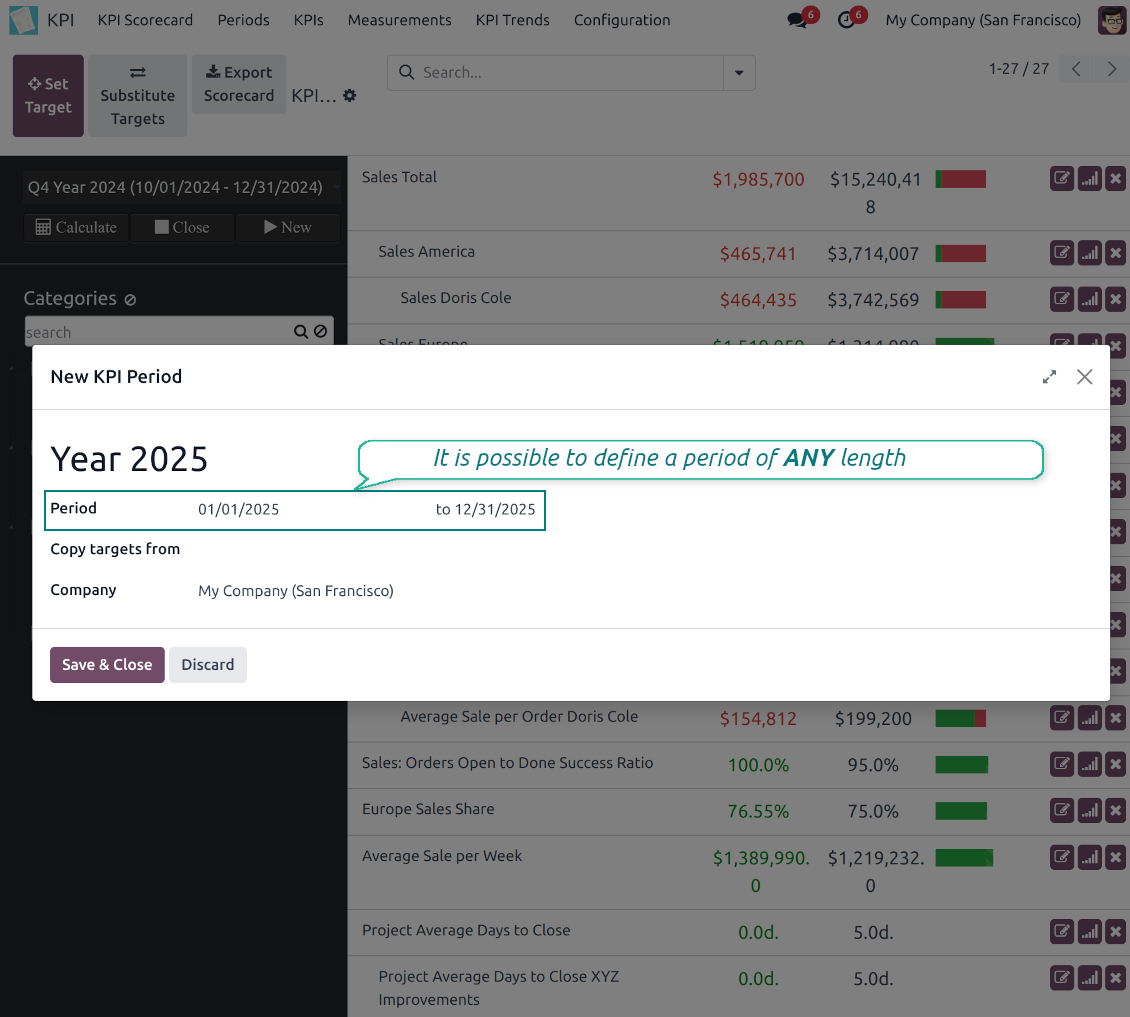Click the user avatar in top bar
1130x1017 pixels.
[1111, 20]
